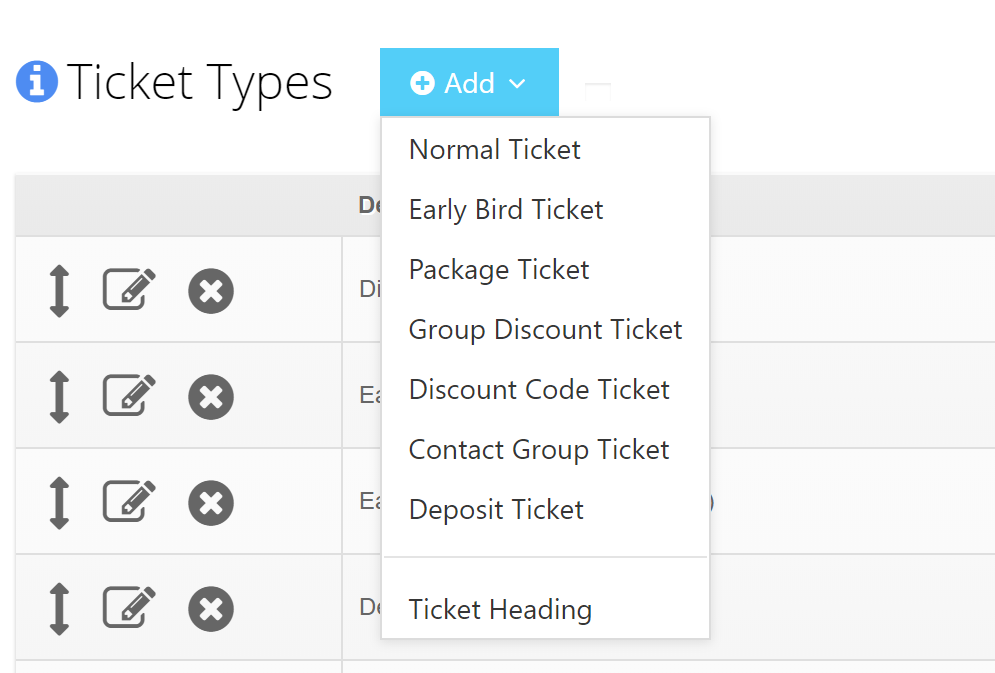
Task: Click the reorder arrow in the first row
Action: tap(59, 291)
